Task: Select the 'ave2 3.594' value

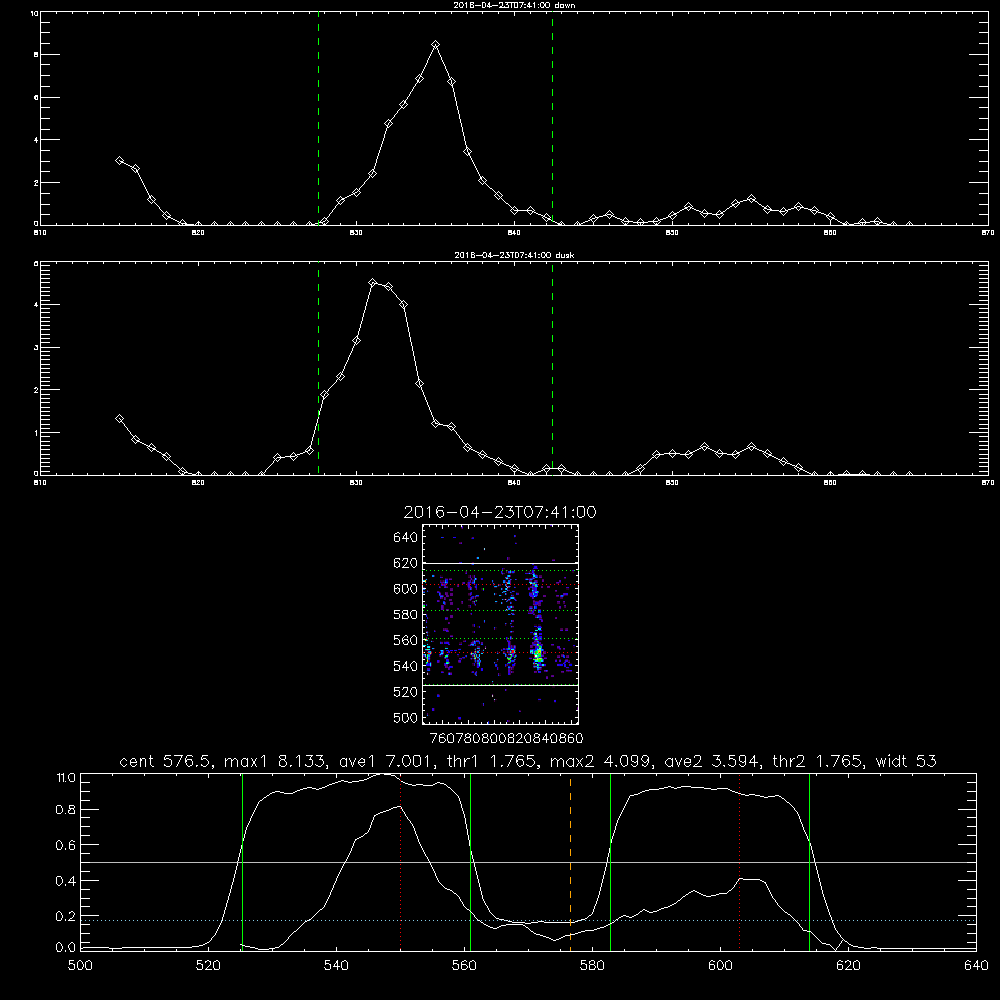Action: pos(712,761)
